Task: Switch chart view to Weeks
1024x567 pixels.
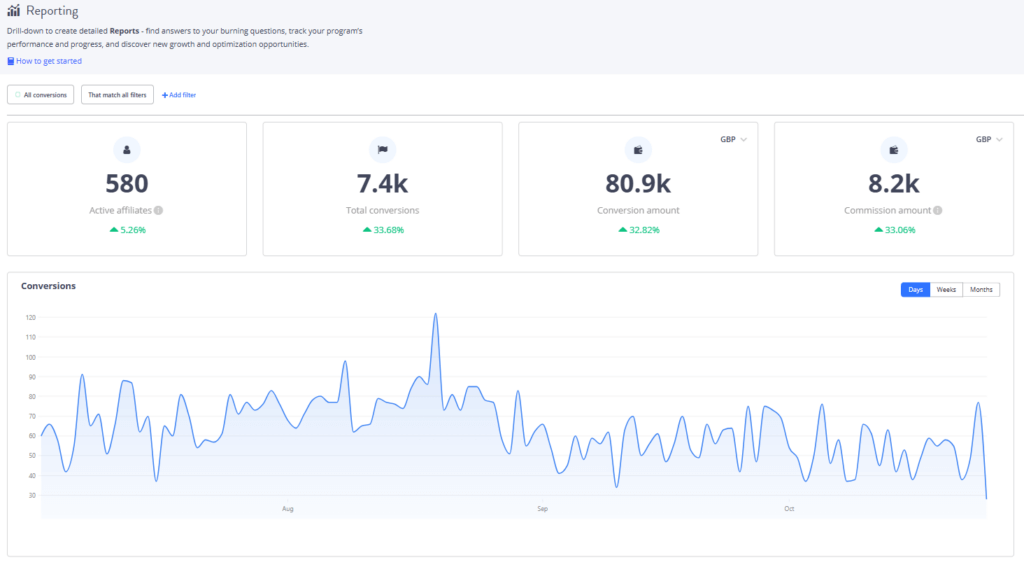Action: (x=946, y=290)
